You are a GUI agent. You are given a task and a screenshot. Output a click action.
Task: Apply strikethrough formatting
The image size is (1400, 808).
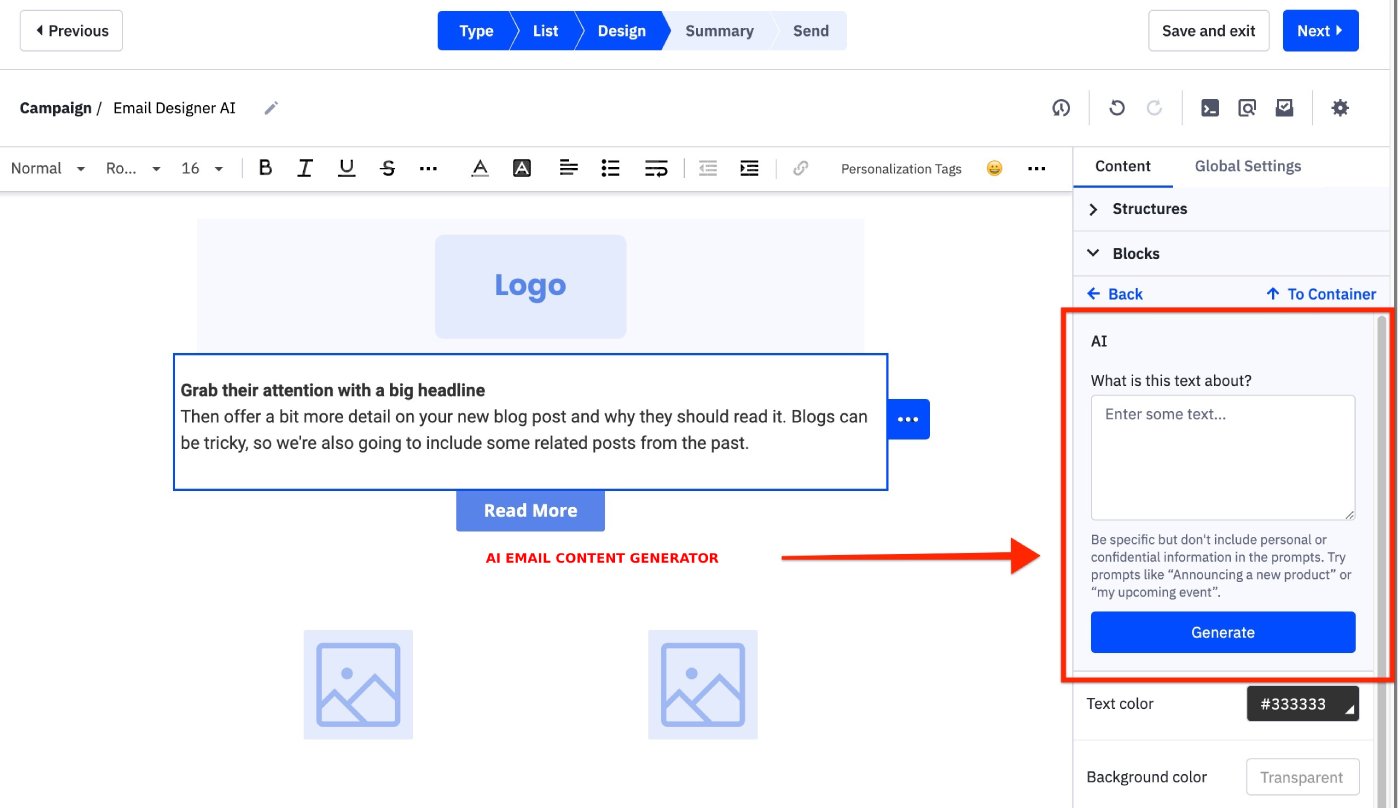point(387,168)
